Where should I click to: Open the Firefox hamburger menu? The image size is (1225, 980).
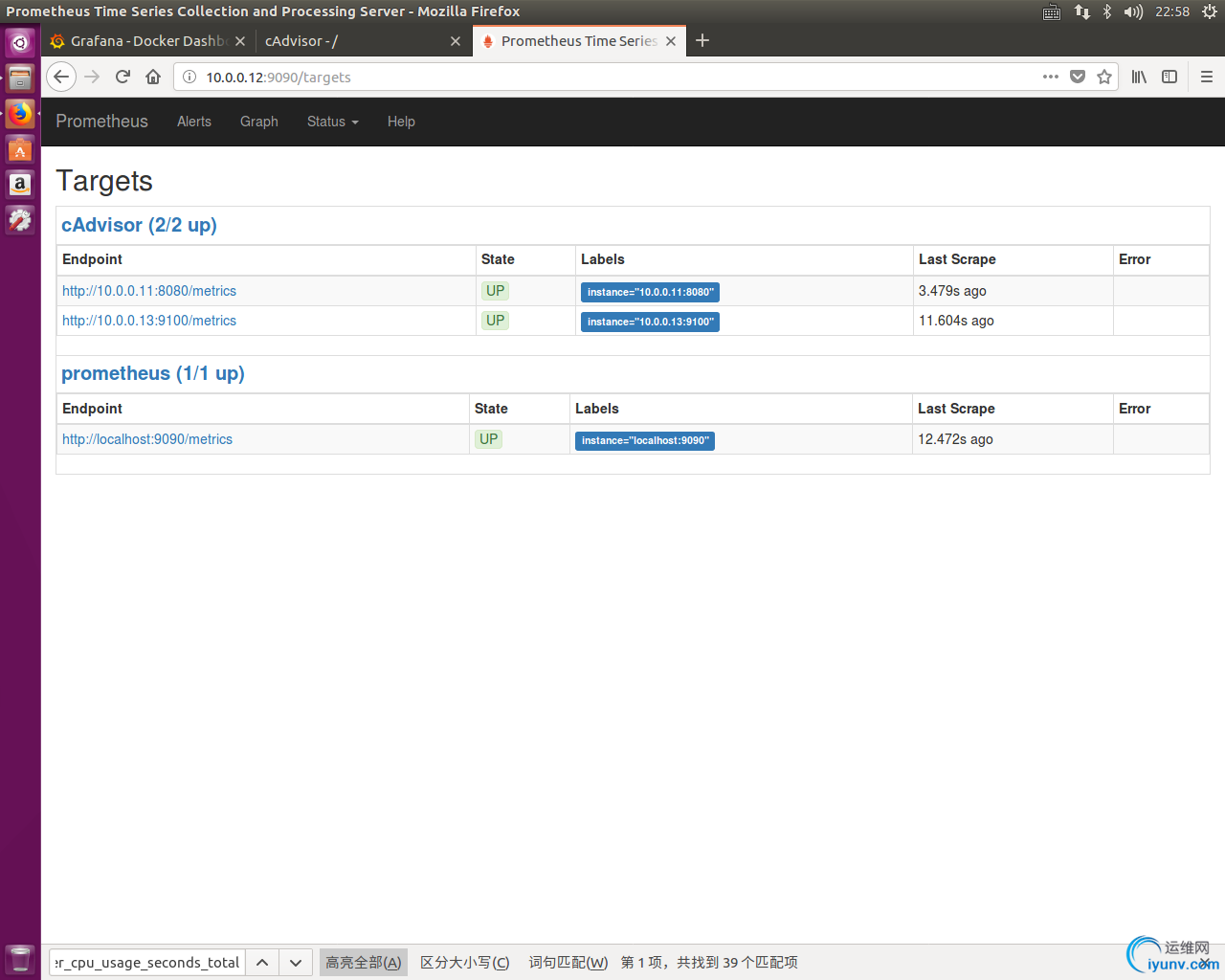pos(1207,77)
